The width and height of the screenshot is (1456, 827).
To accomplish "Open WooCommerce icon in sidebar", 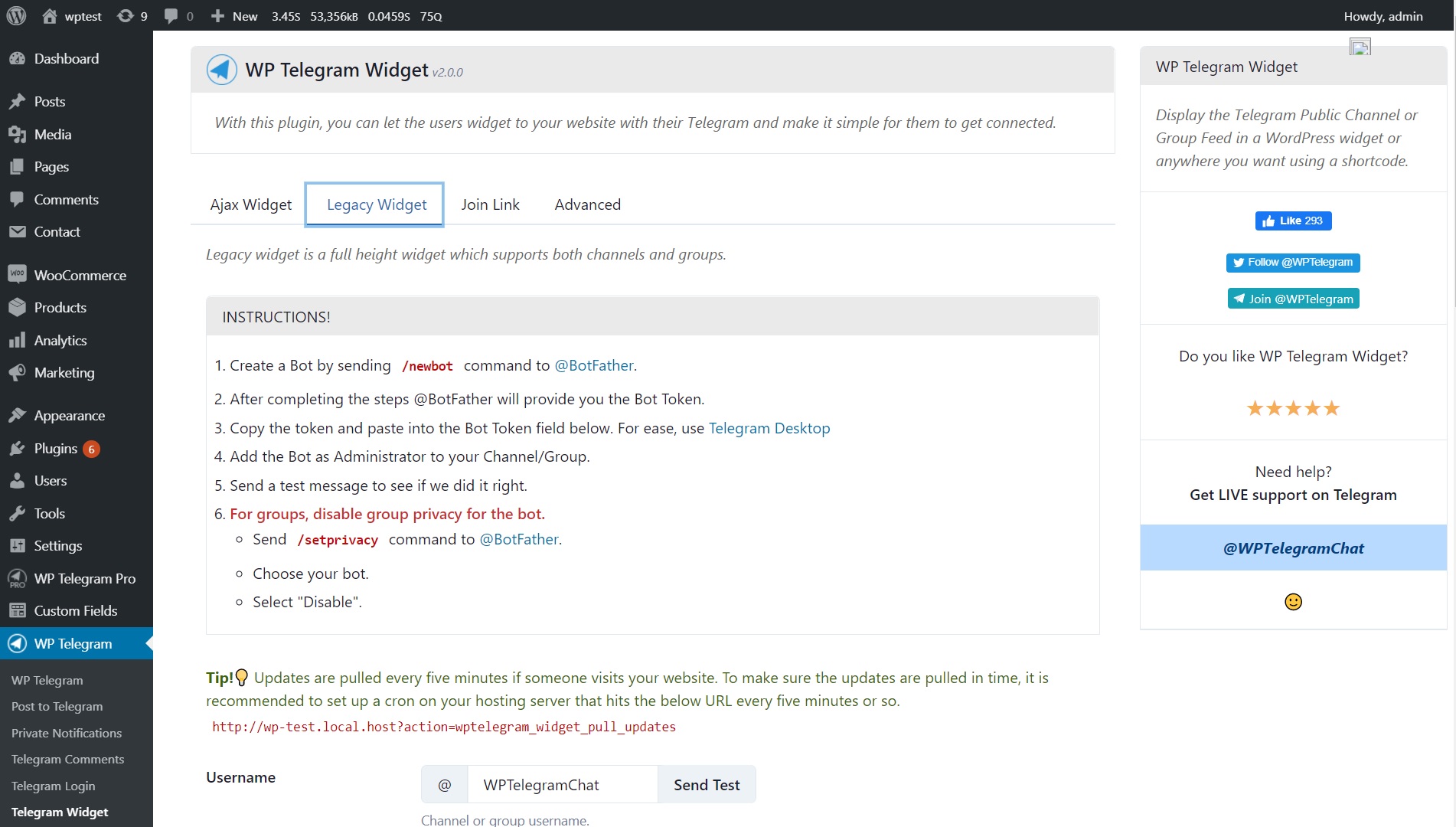I will 17,275.
